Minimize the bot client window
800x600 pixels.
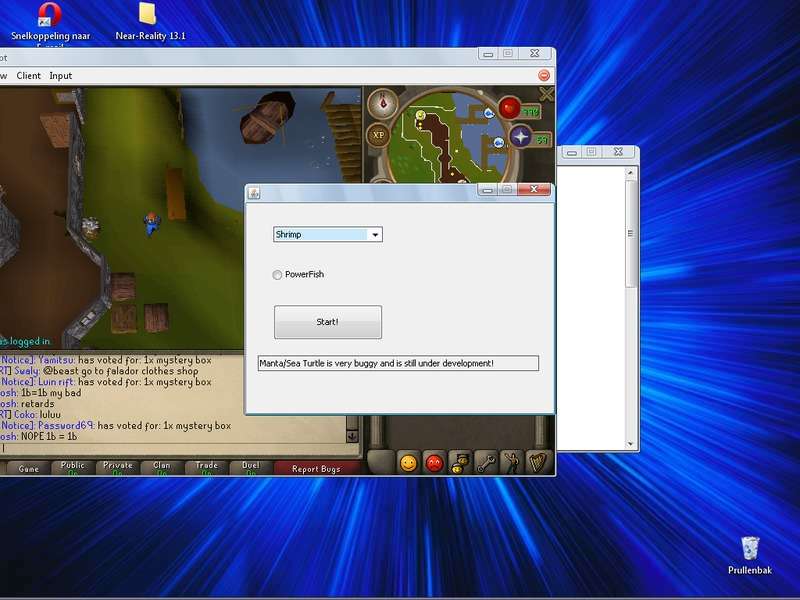[x=488, y=54]
